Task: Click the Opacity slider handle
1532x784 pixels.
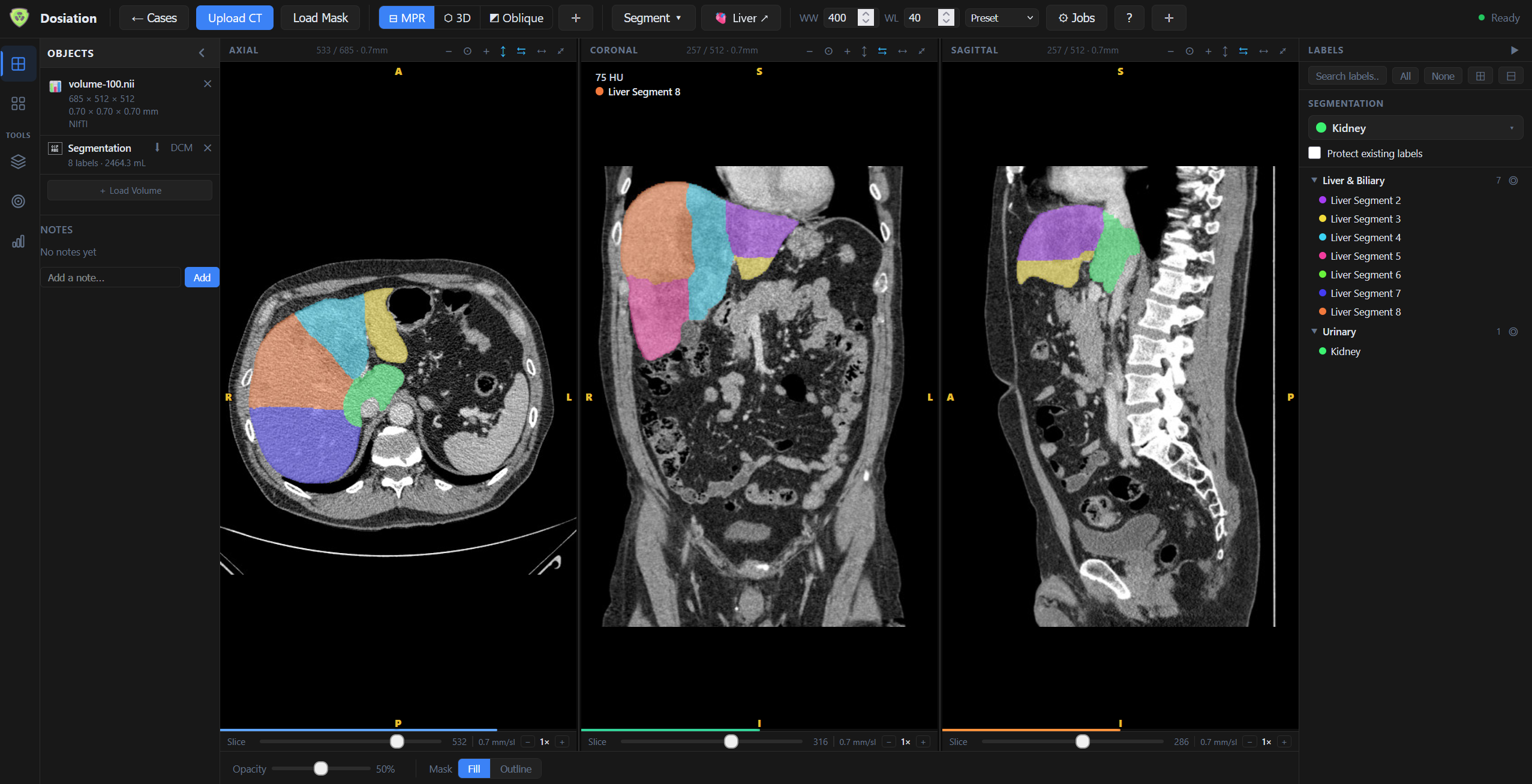Action: (x=321, y=769)
